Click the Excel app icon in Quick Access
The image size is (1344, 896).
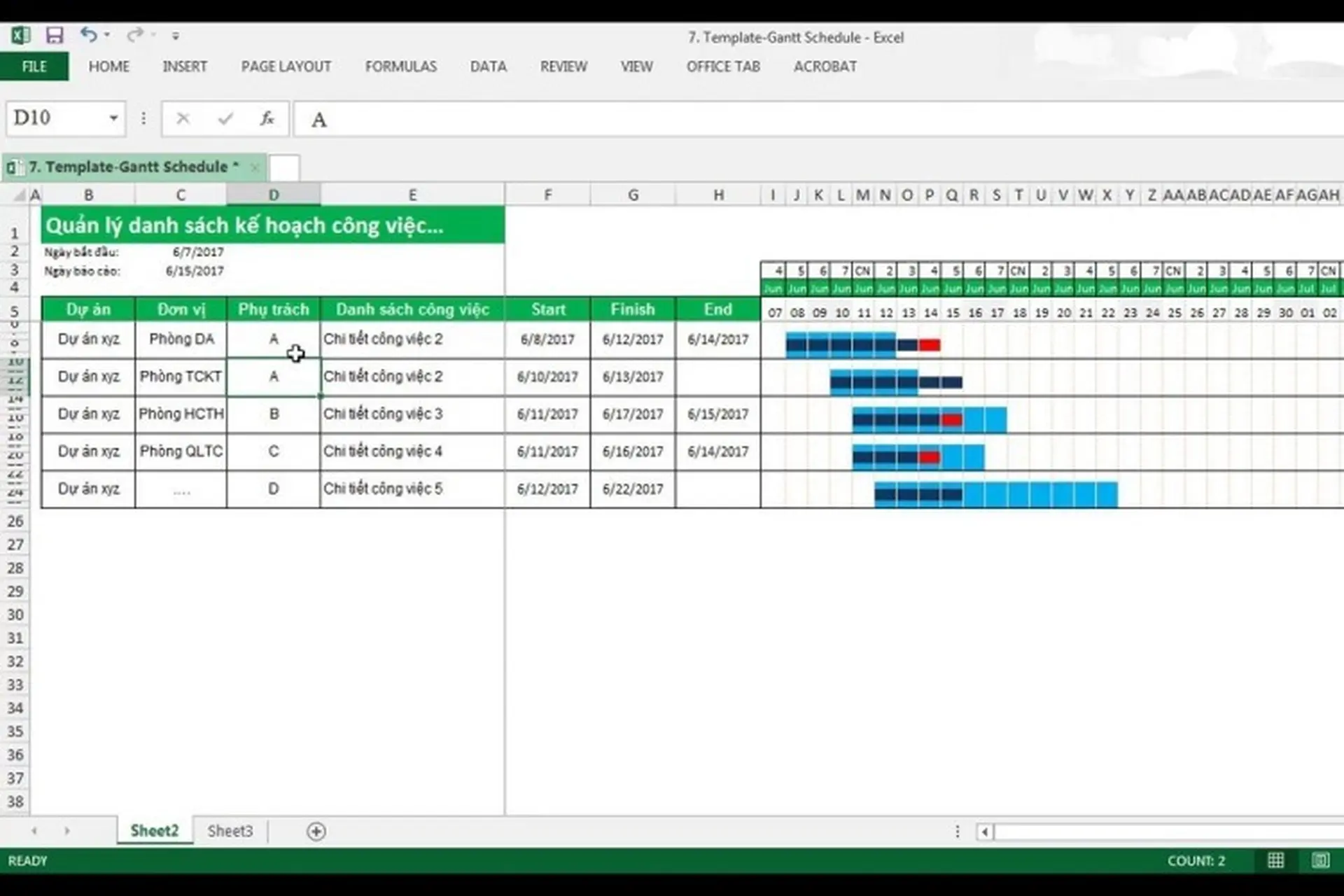click(x=21, y=35)
